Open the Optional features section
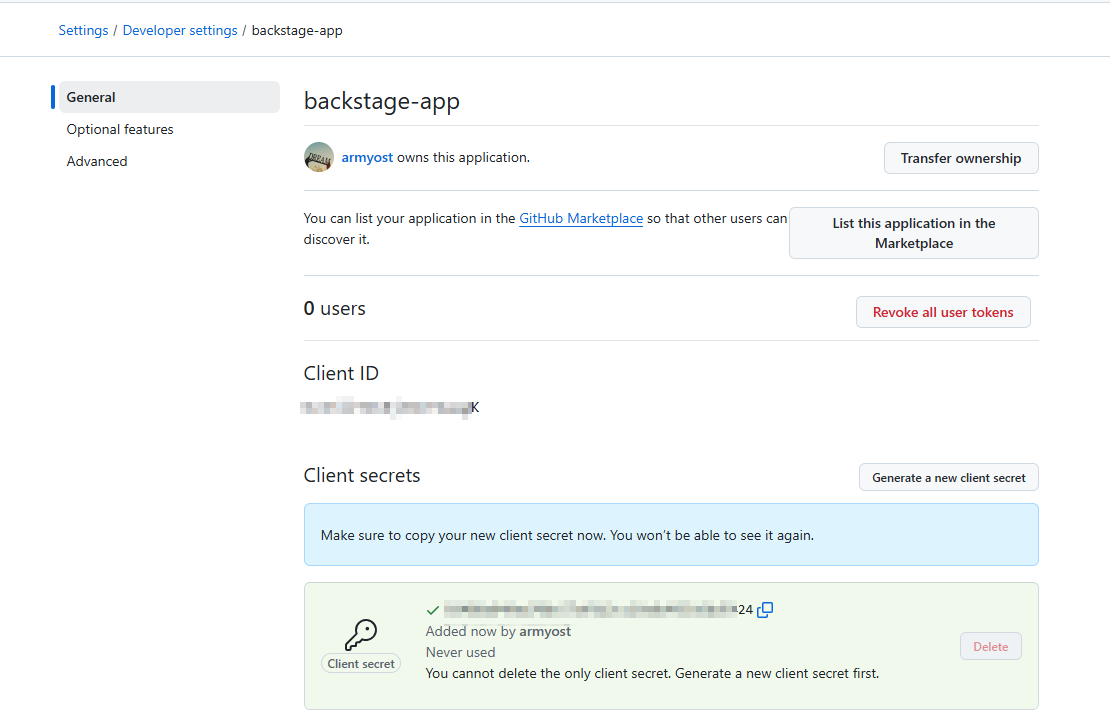 coord(120,130)
